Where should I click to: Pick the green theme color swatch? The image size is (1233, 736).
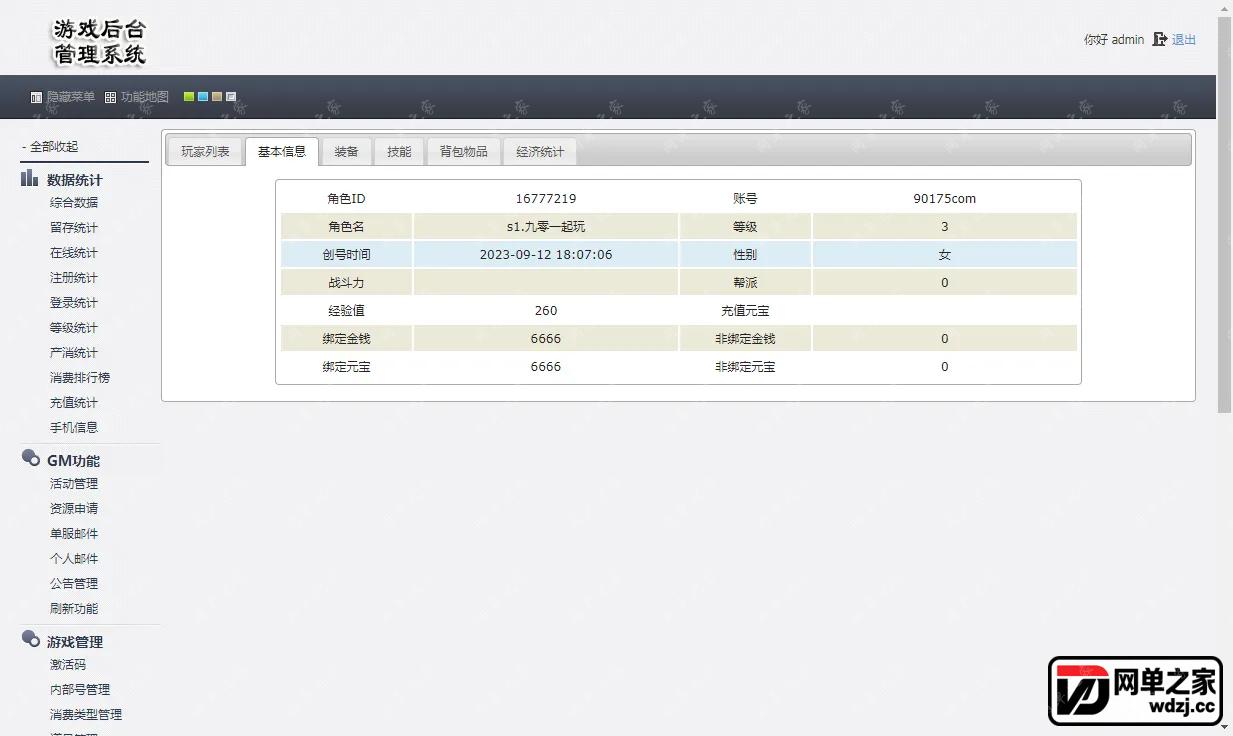click(x=189, y=97)
